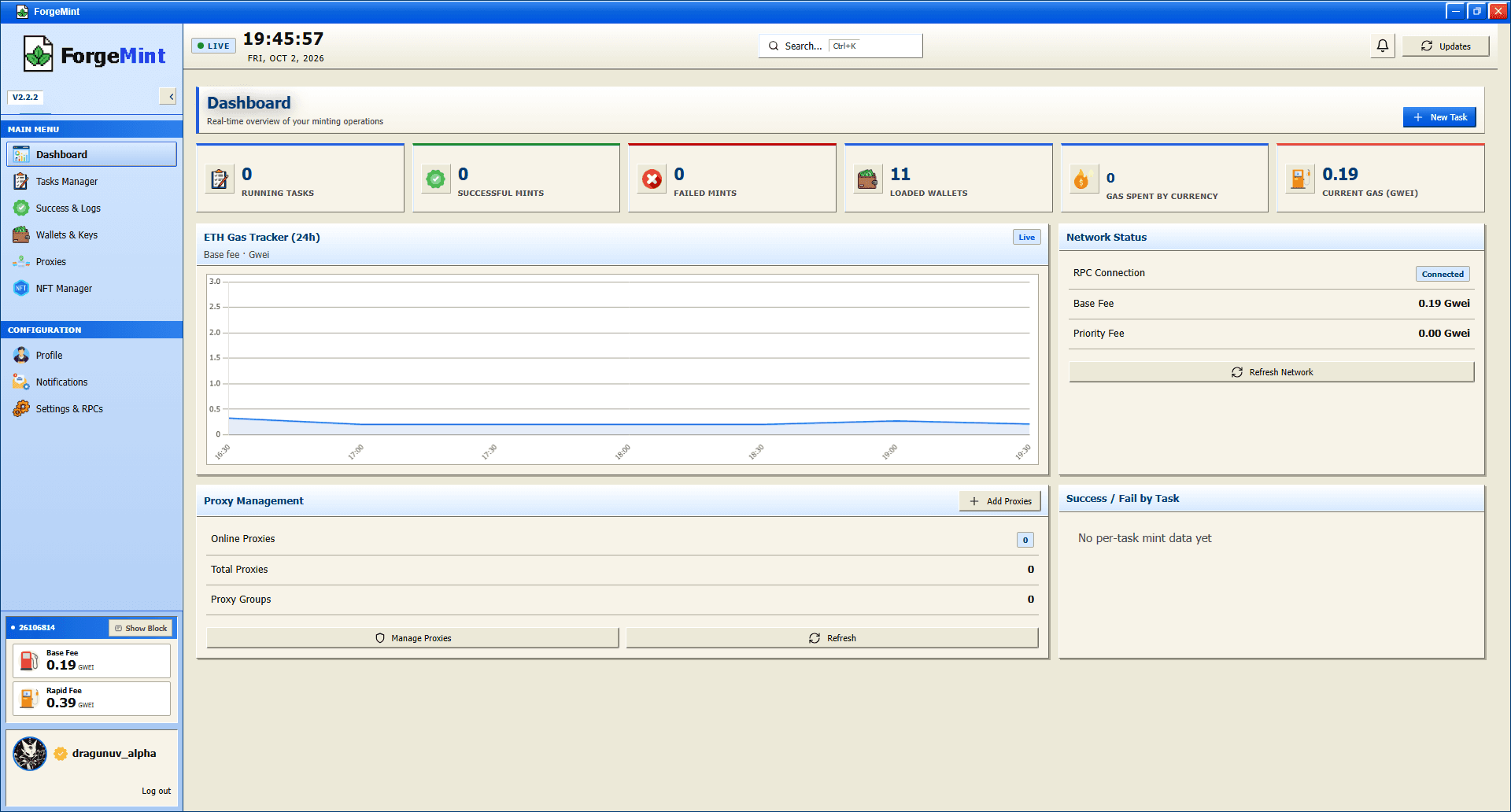Go to Success & Logs page
The image size is (1511, 812).
pos(91,208)
